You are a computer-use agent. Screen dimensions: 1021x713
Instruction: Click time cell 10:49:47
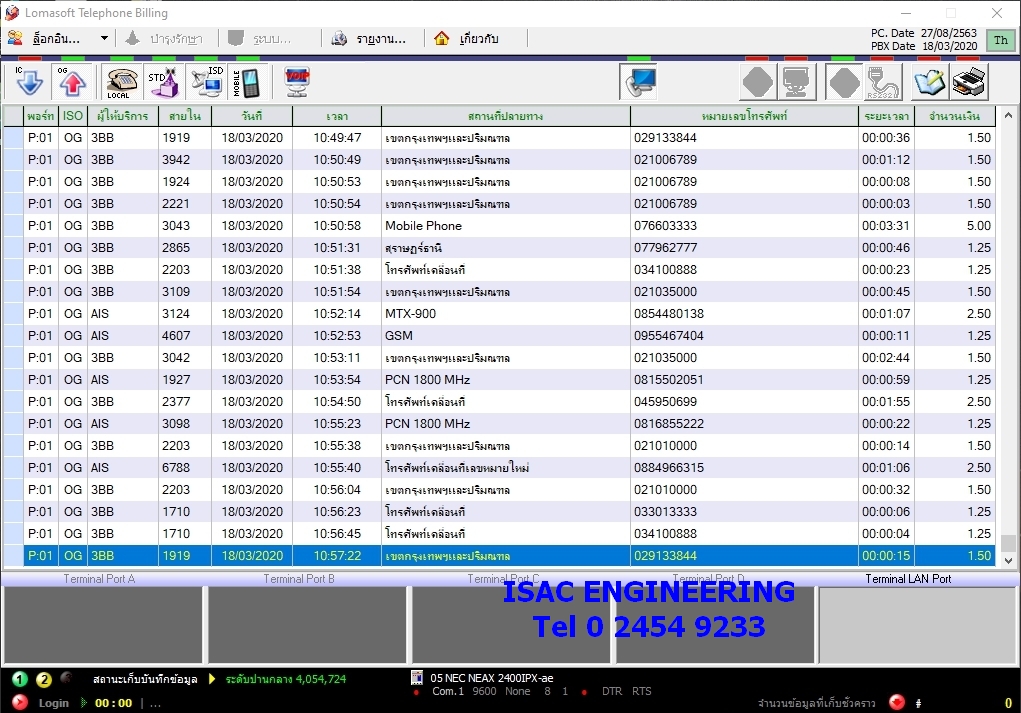tap(337, 138)
